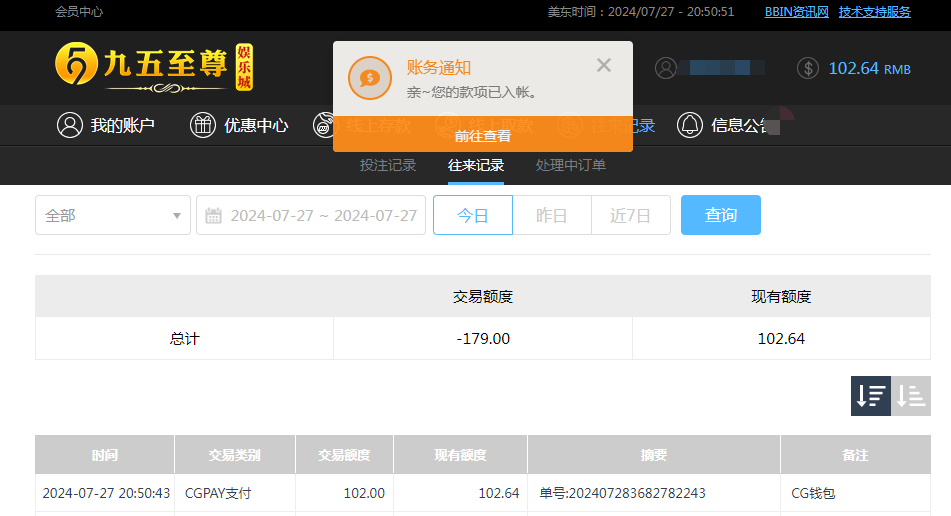Open the 全部 transaction type dropdown
This screenshot has width=951, height=516.
113,215
